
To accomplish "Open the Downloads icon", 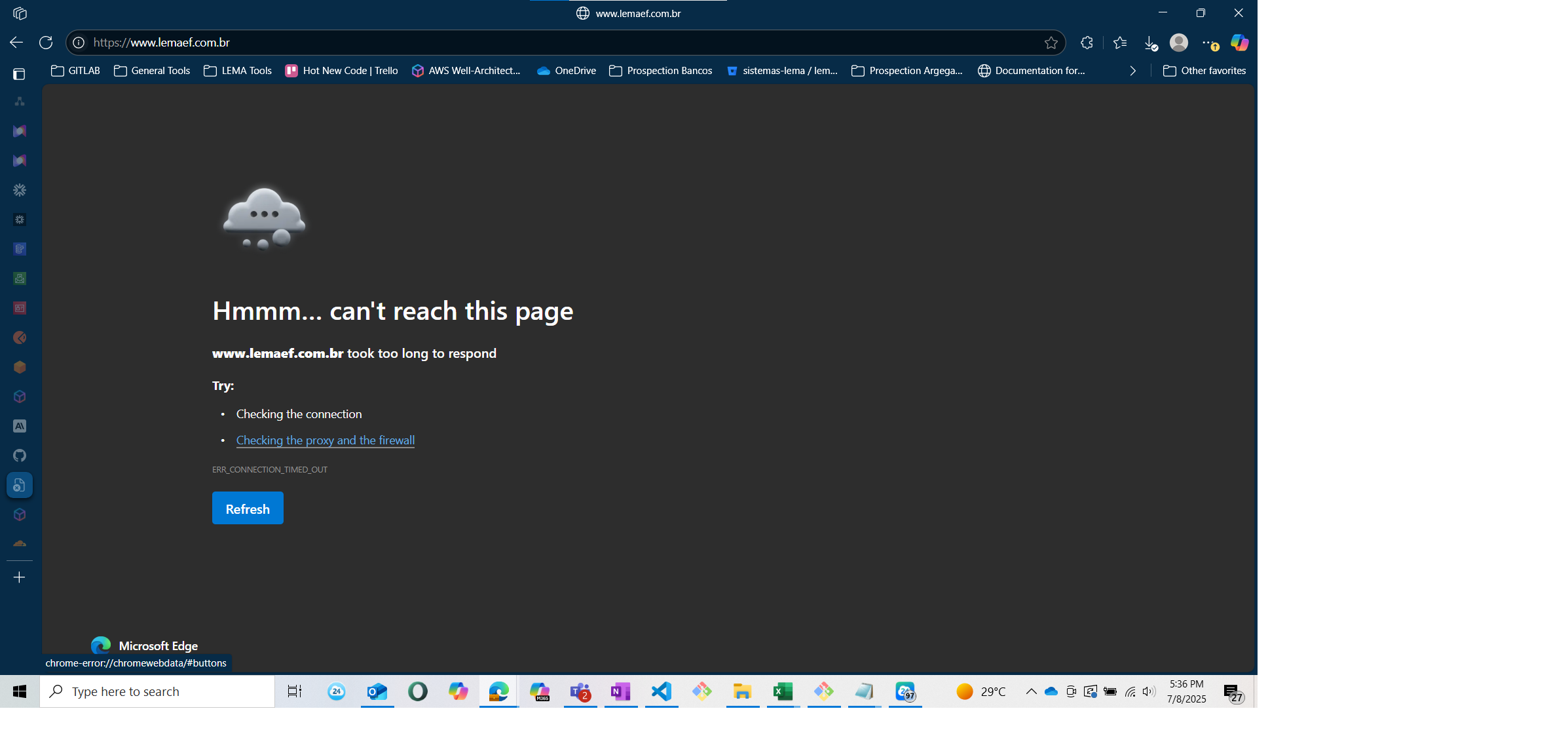I will tap(1150, 43).
